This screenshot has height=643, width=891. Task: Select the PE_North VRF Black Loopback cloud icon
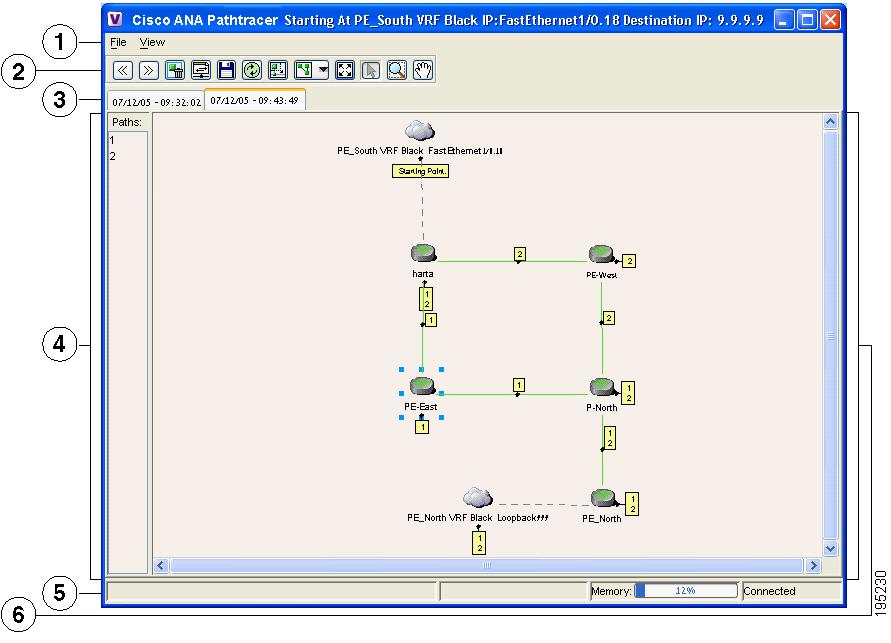pyautogui.click(x=477, y=497)
